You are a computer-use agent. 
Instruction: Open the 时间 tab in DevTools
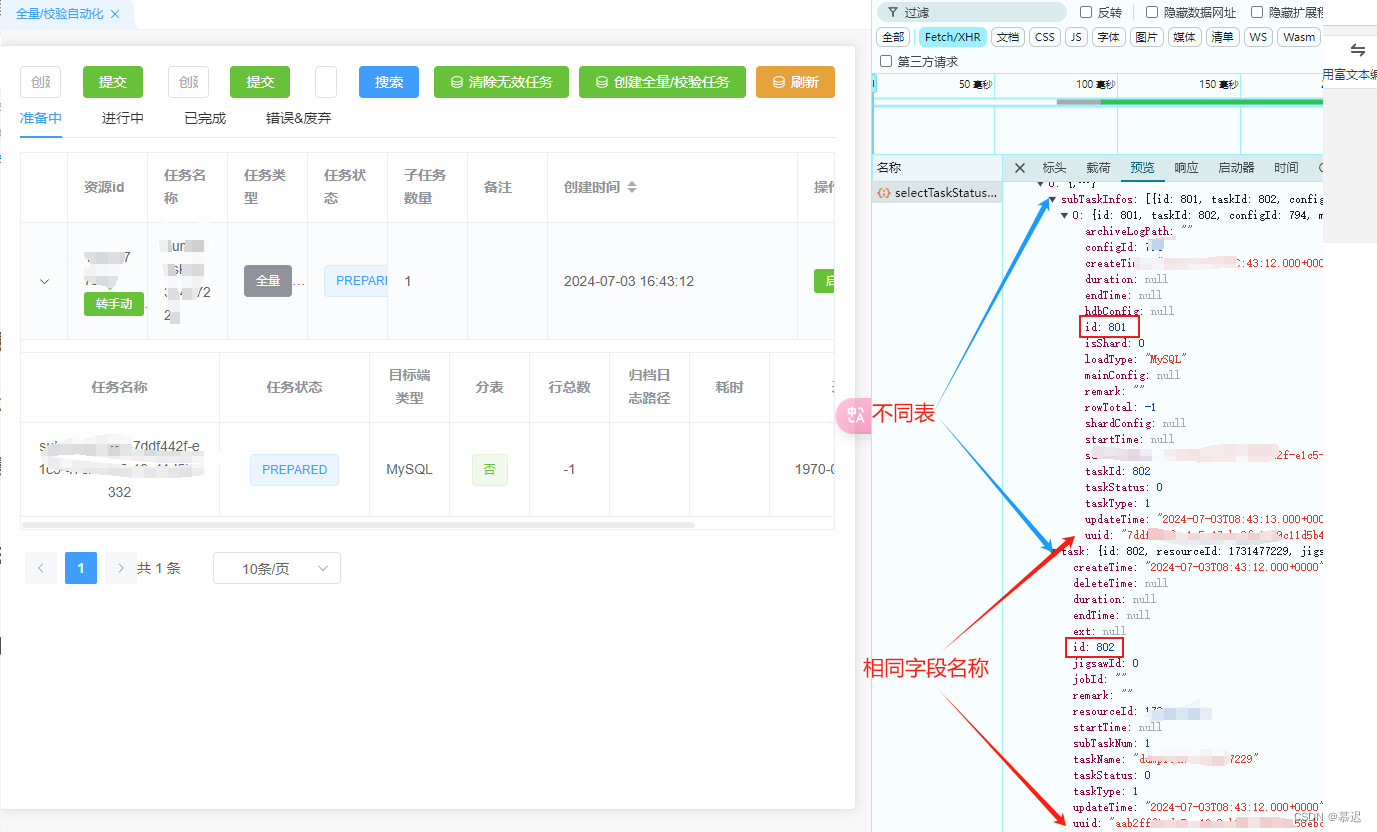tap(1286, 168)
